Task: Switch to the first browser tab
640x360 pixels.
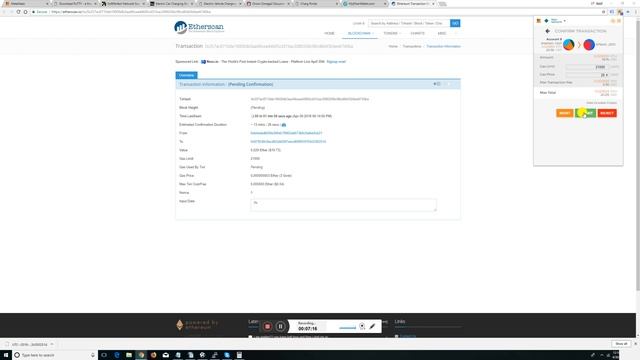Action: (25, 4)
